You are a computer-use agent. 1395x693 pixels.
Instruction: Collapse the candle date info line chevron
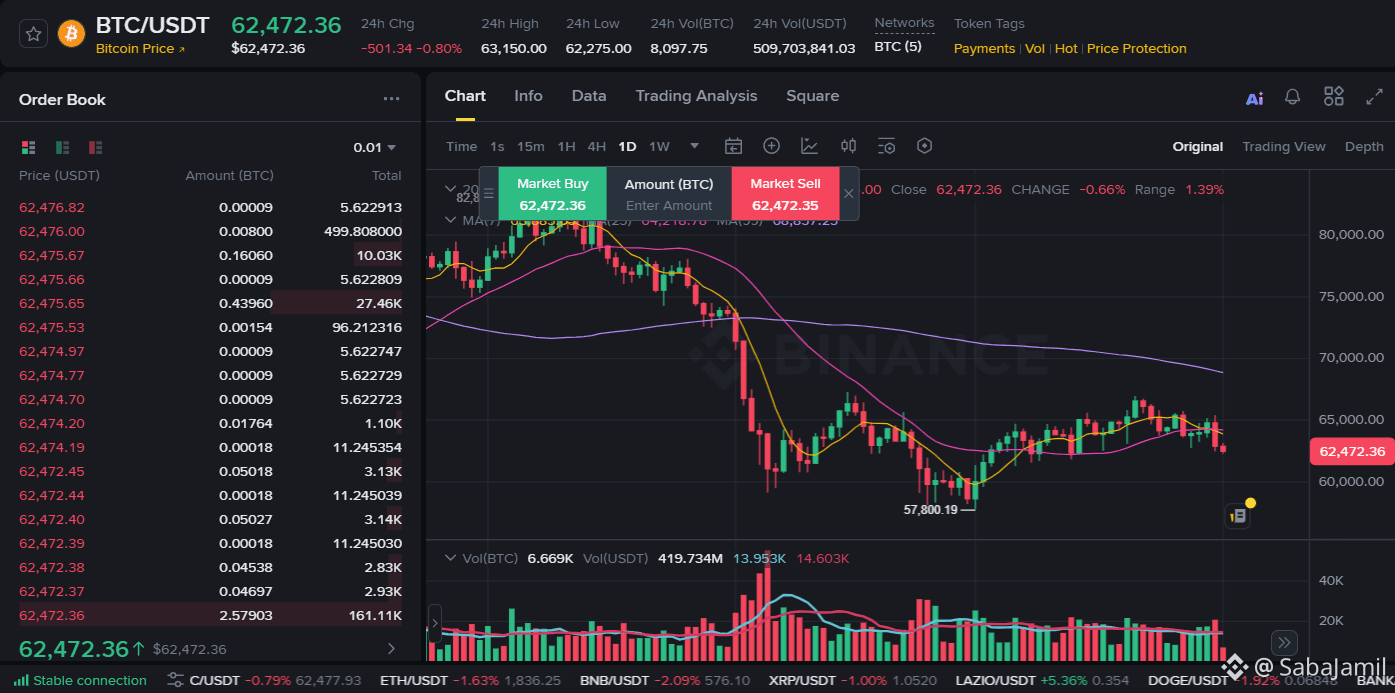tap(450, 189)
